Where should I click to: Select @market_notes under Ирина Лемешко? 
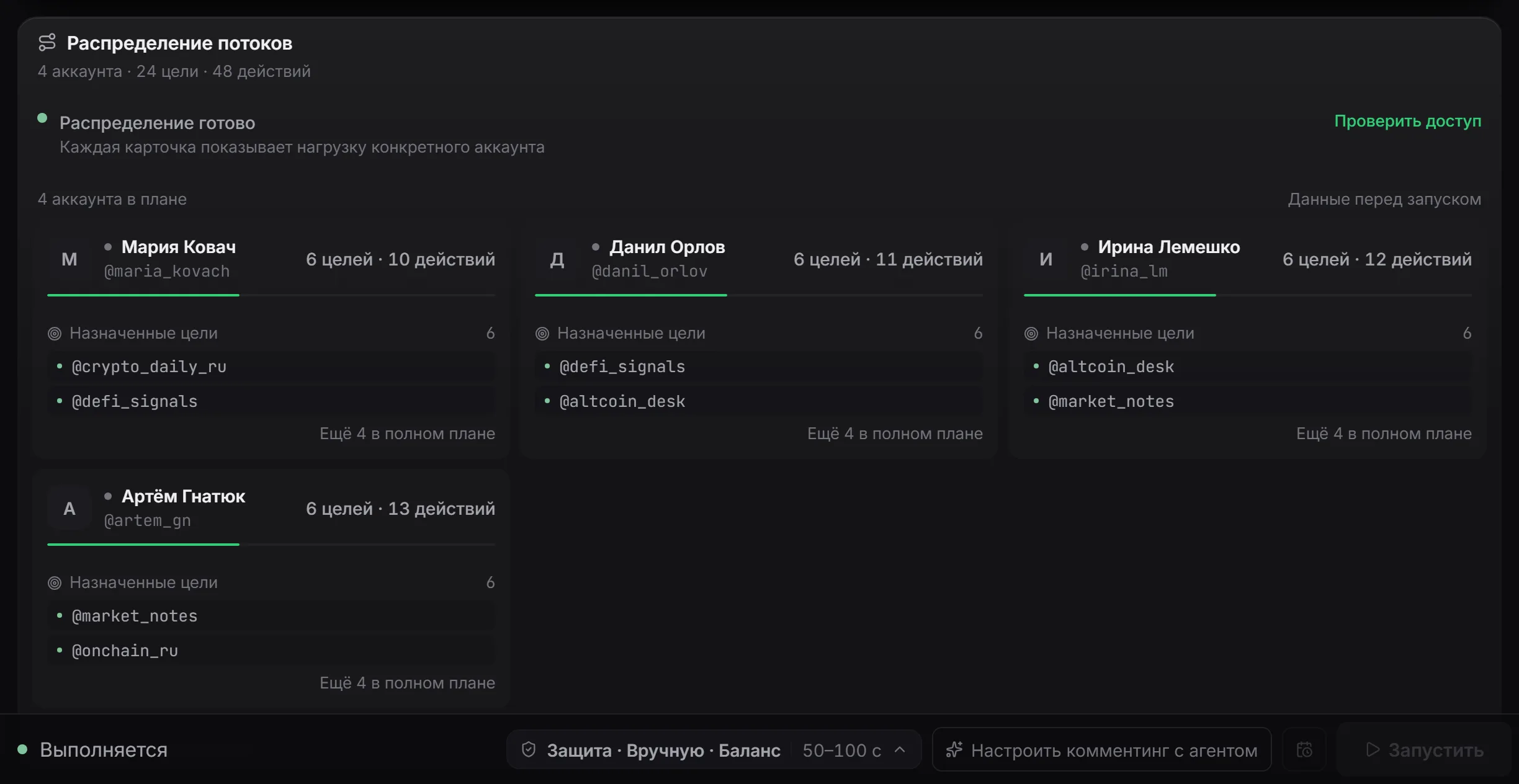(x=1248, y=401)
